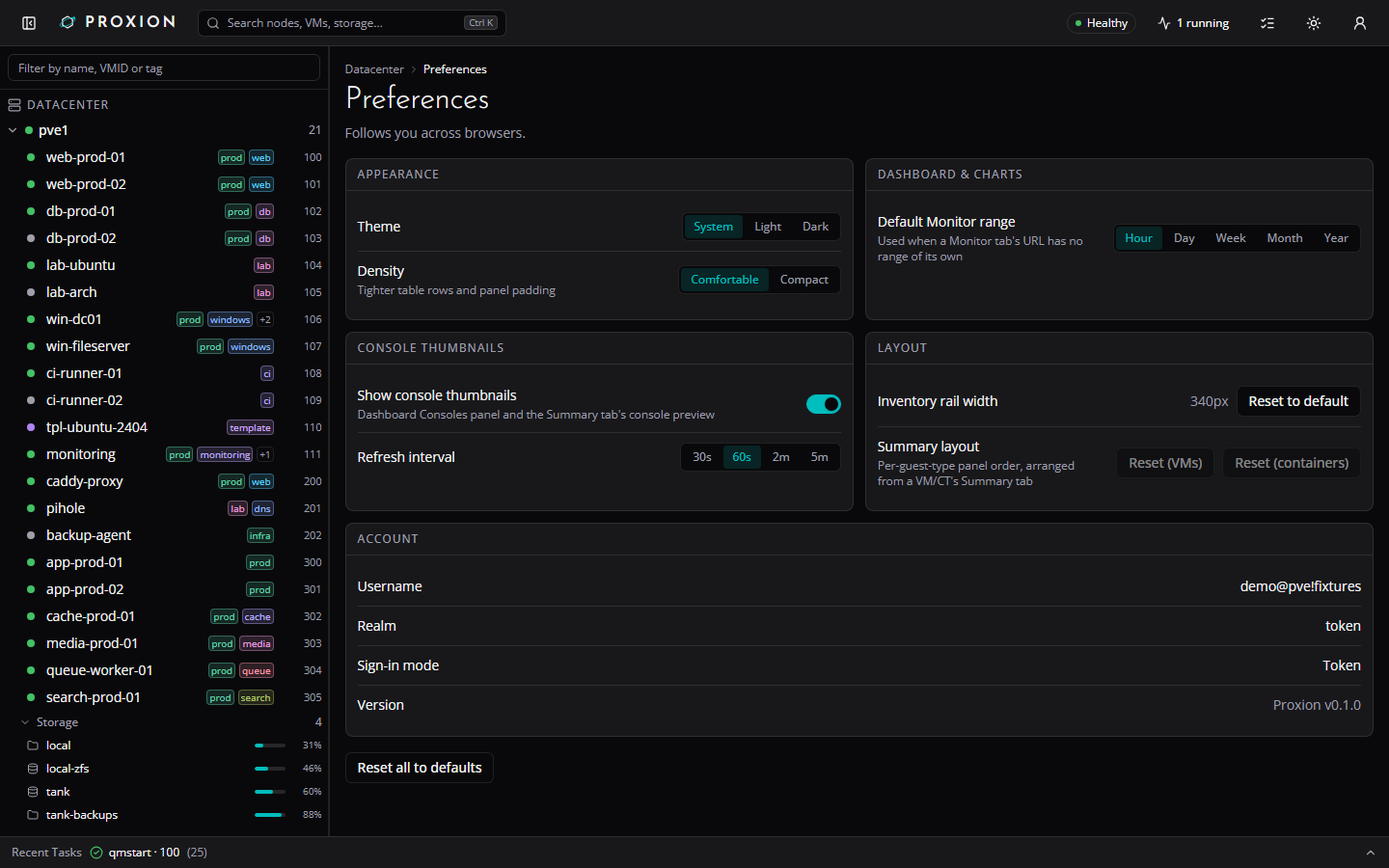The width and height of the screenshot is (1389, 868).
Task: Select Year monitor range
Action: (x=1336, y=238)
